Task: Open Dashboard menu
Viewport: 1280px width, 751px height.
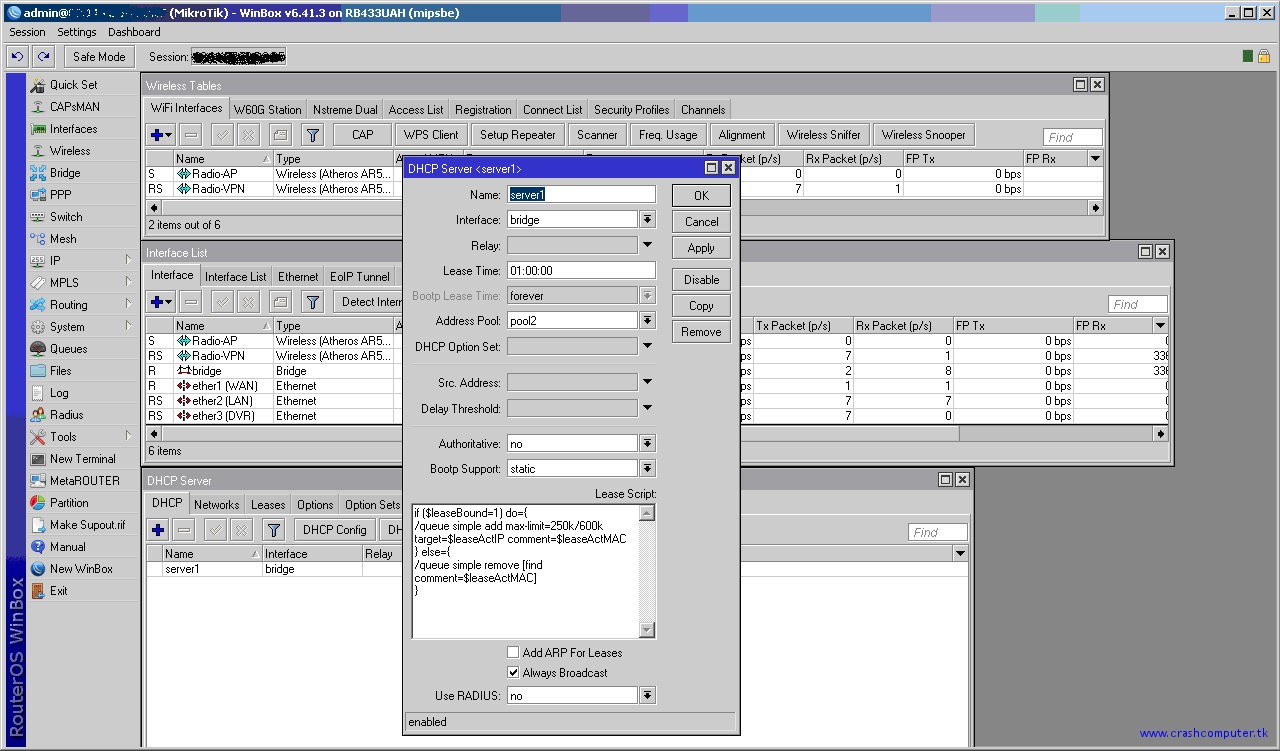Action: coord(134,32)
